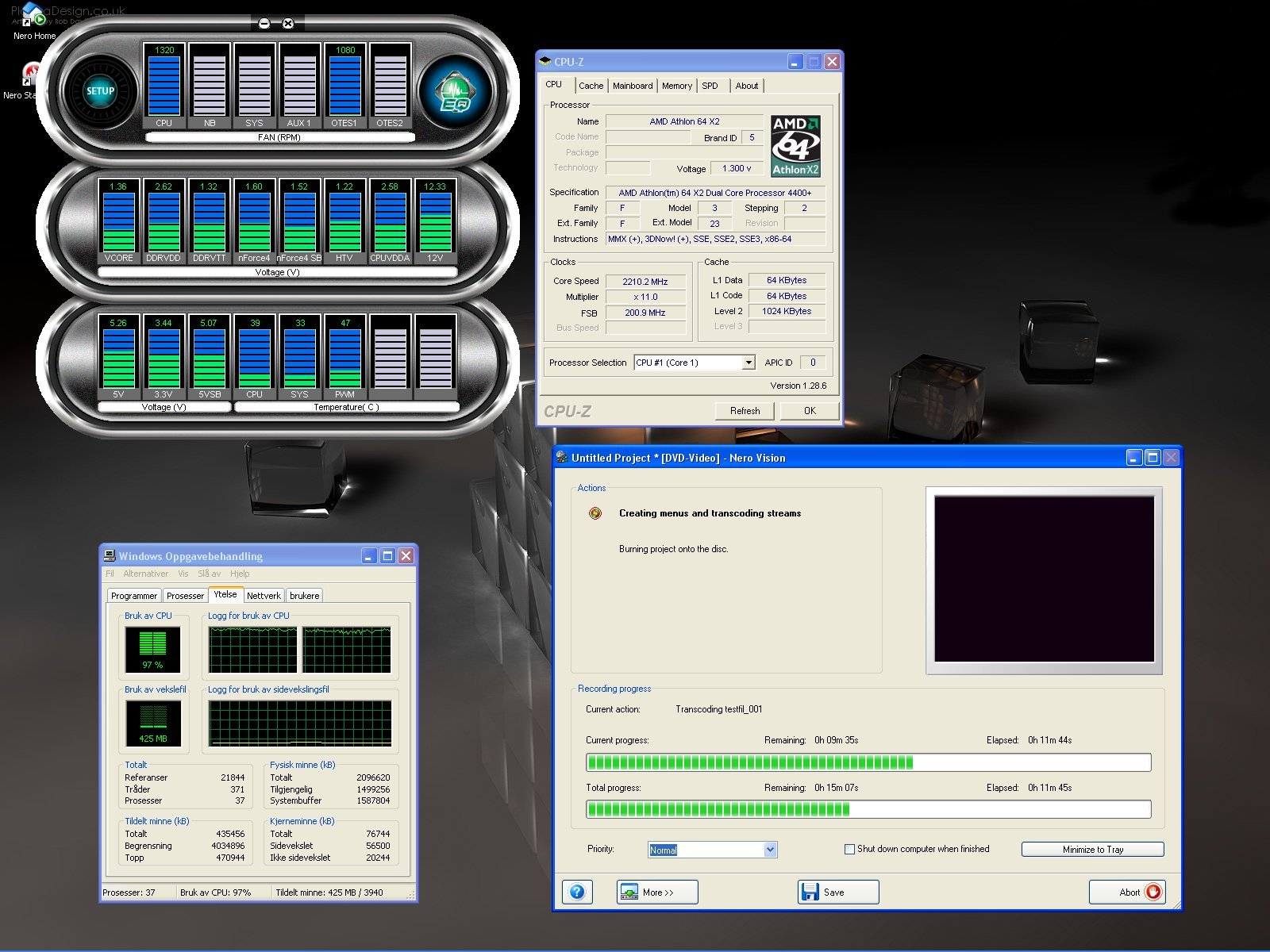Click the page file usage history graph

click(x=300, y=724)
